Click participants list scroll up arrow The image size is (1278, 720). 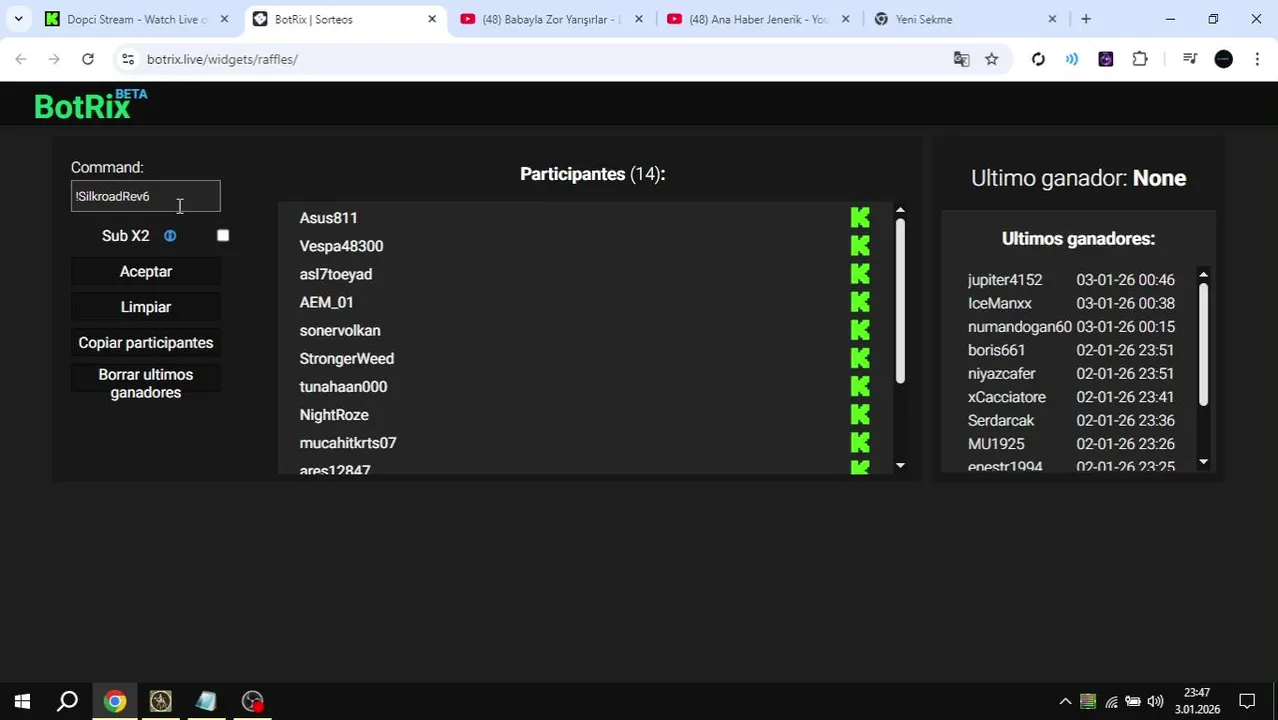[x=900, y=210]
